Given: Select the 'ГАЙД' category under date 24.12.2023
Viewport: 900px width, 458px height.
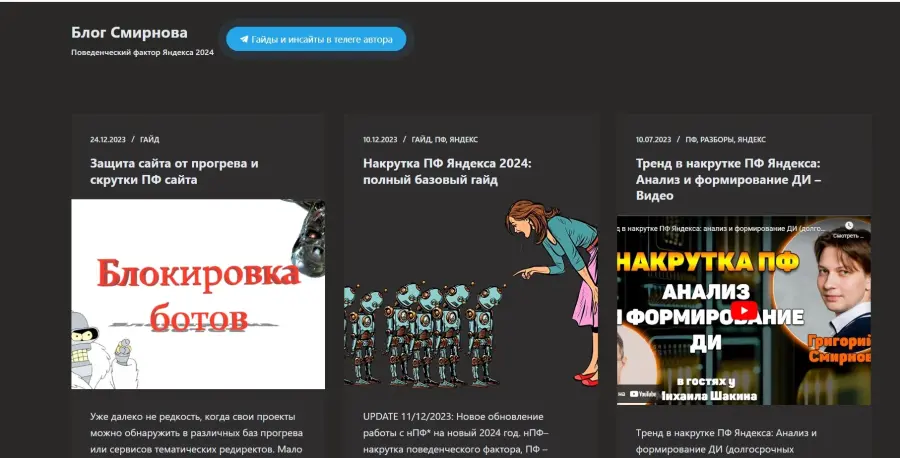Looking at the screenshot, I should (x=149, y=139).
